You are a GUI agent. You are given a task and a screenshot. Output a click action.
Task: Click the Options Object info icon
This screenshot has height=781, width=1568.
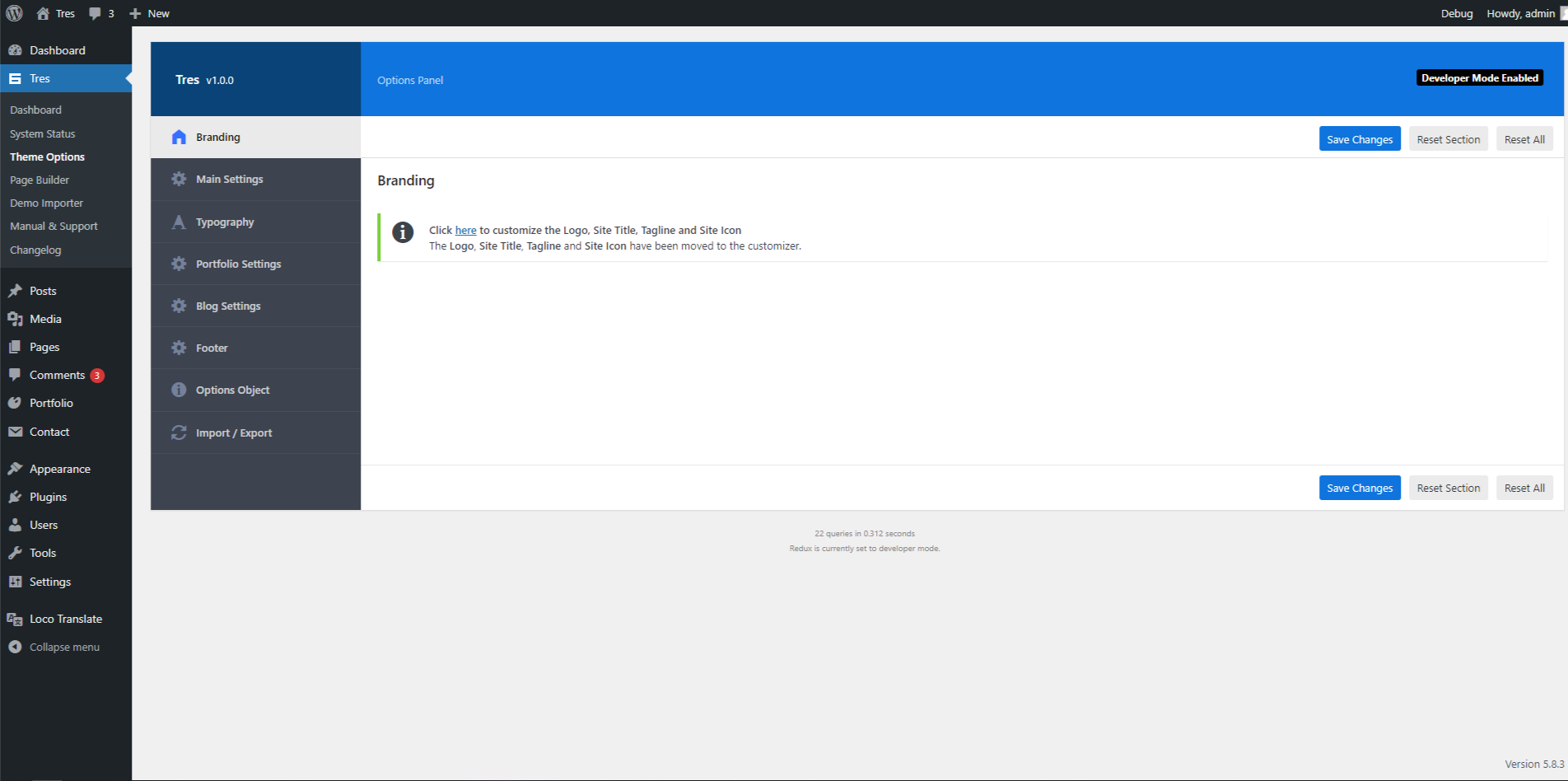coord(179,390)
